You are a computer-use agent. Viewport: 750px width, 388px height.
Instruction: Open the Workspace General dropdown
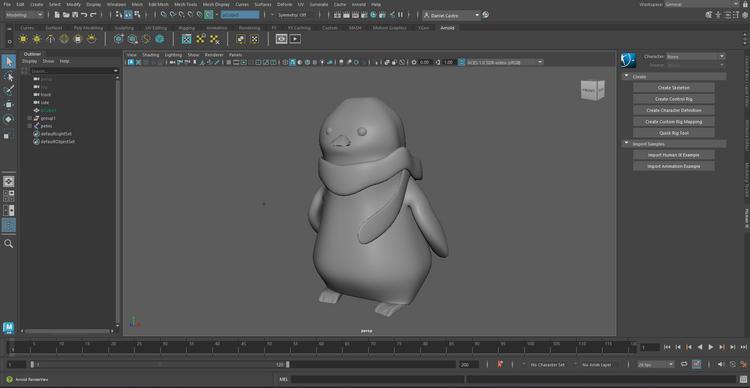pyautogui.click(x=702, y=4)
